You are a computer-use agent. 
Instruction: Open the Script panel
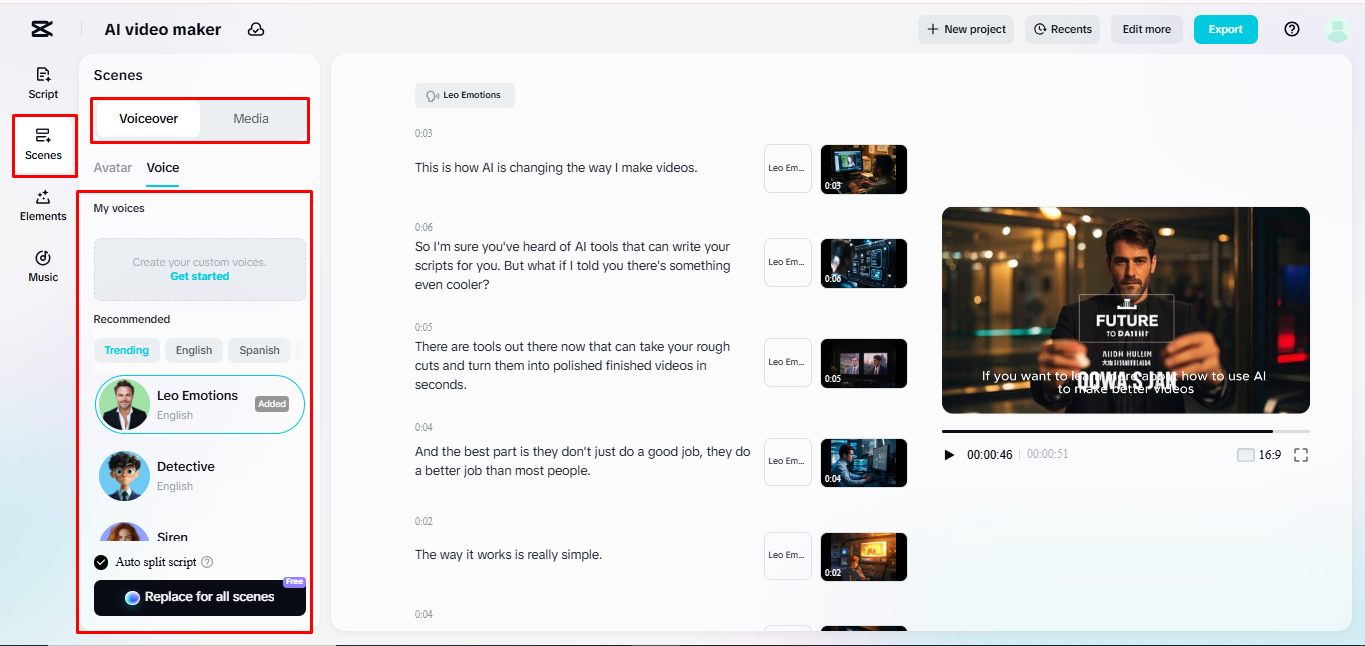tap(42, 83)
